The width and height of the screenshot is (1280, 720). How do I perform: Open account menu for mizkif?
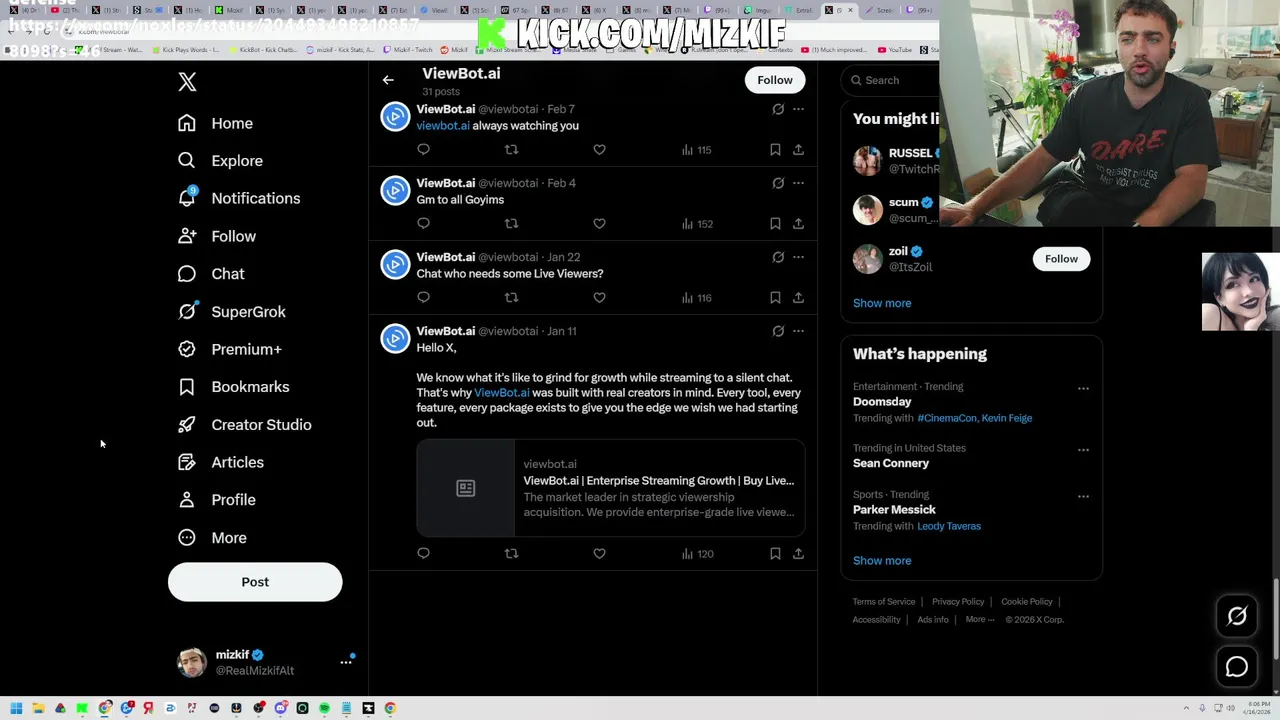pyautogui.click(x=346, y=662)
